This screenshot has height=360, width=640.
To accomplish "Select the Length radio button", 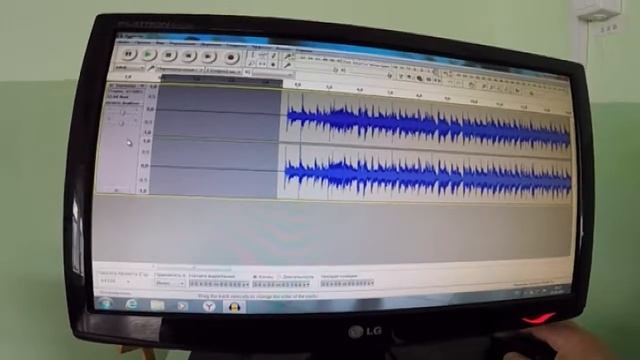I will tap(280, 277).
